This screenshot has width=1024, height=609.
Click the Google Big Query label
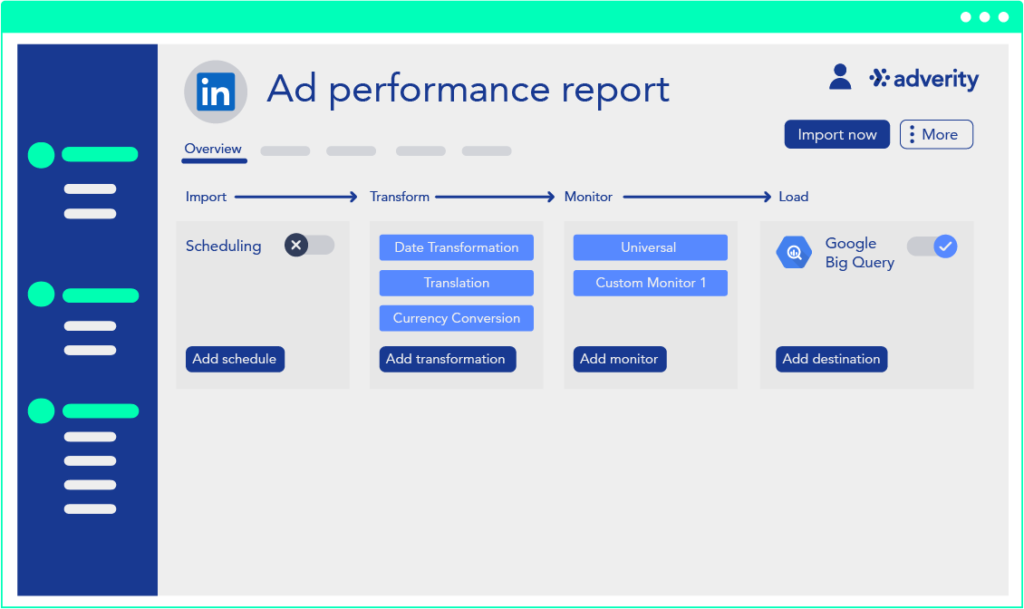pyautogui.click(x=859, y=253)
